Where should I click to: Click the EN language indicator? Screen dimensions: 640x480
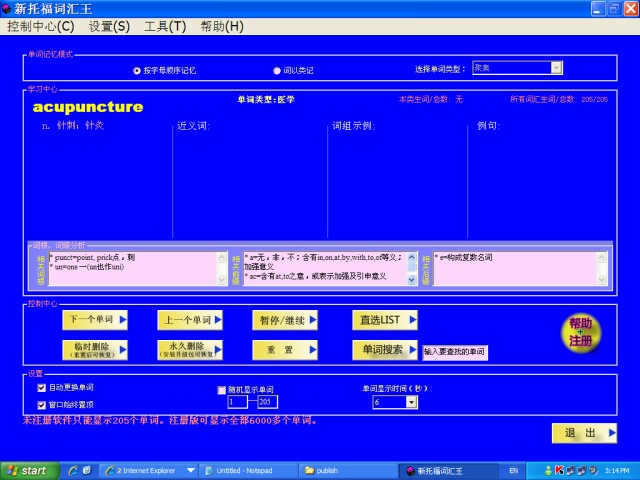click(x=513, y=471)
